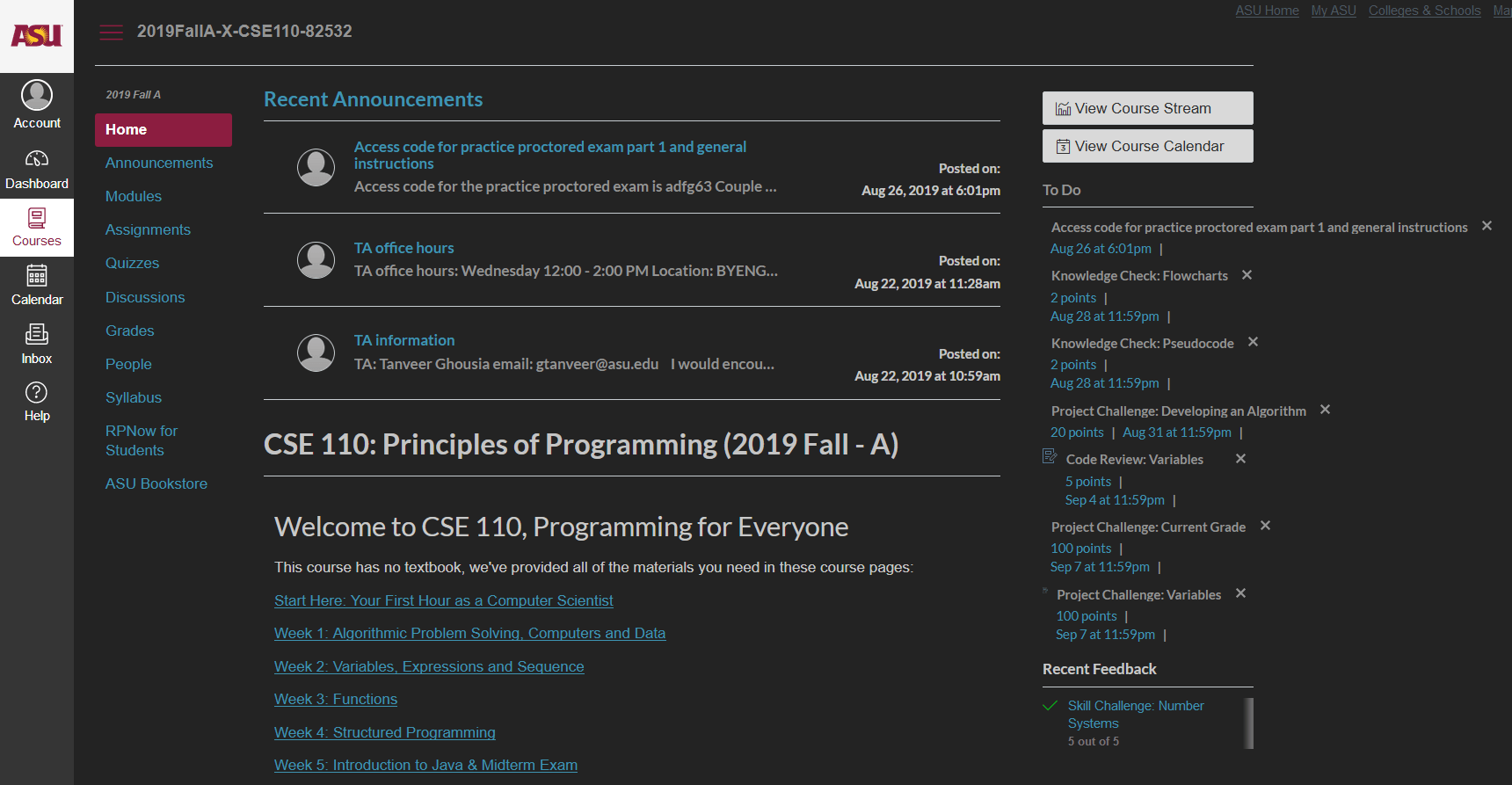Click the View Course Stream button
Image resolution: width=1512 pixels, height=785 pixels.
(x=1148, y=108)
